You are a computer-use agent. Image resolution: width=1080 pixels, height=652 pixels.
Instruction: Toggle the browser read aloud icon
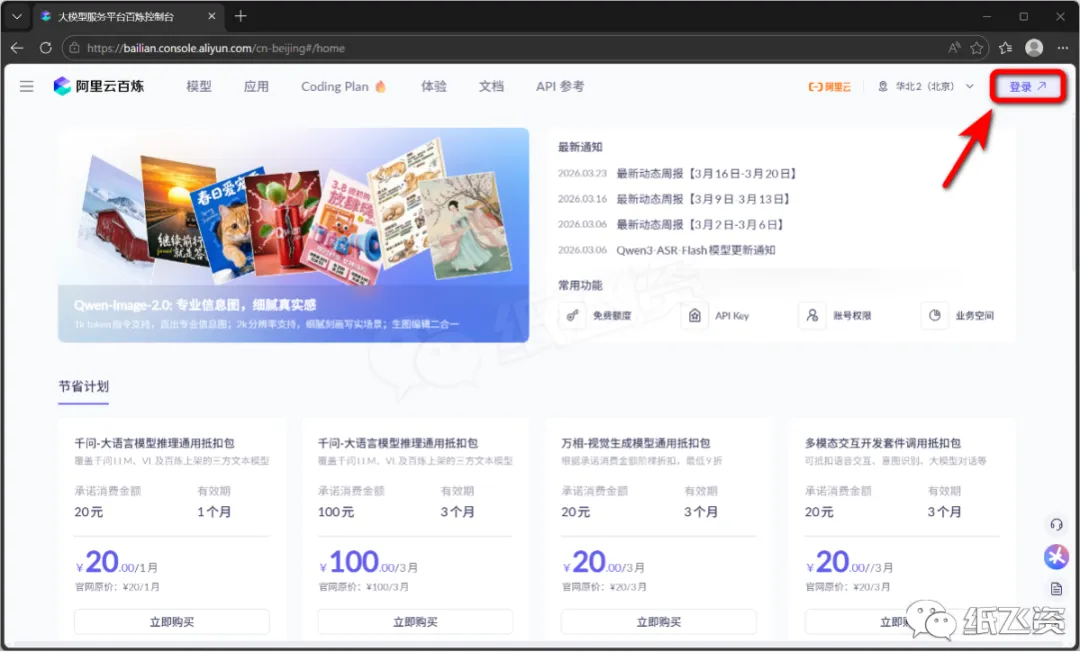pos(954,48)
